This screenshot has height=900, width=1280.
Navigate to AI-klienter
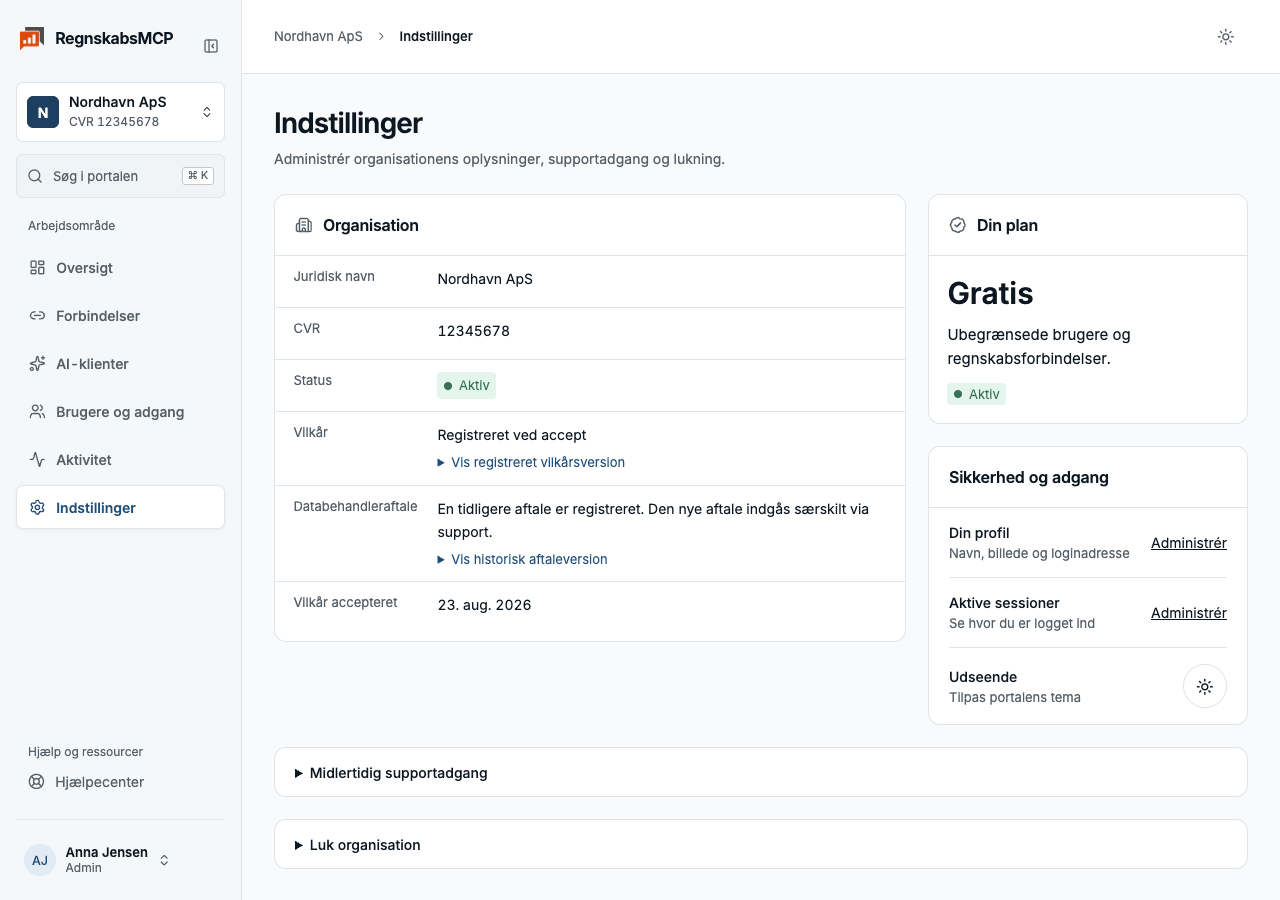(x=120, y=364)
